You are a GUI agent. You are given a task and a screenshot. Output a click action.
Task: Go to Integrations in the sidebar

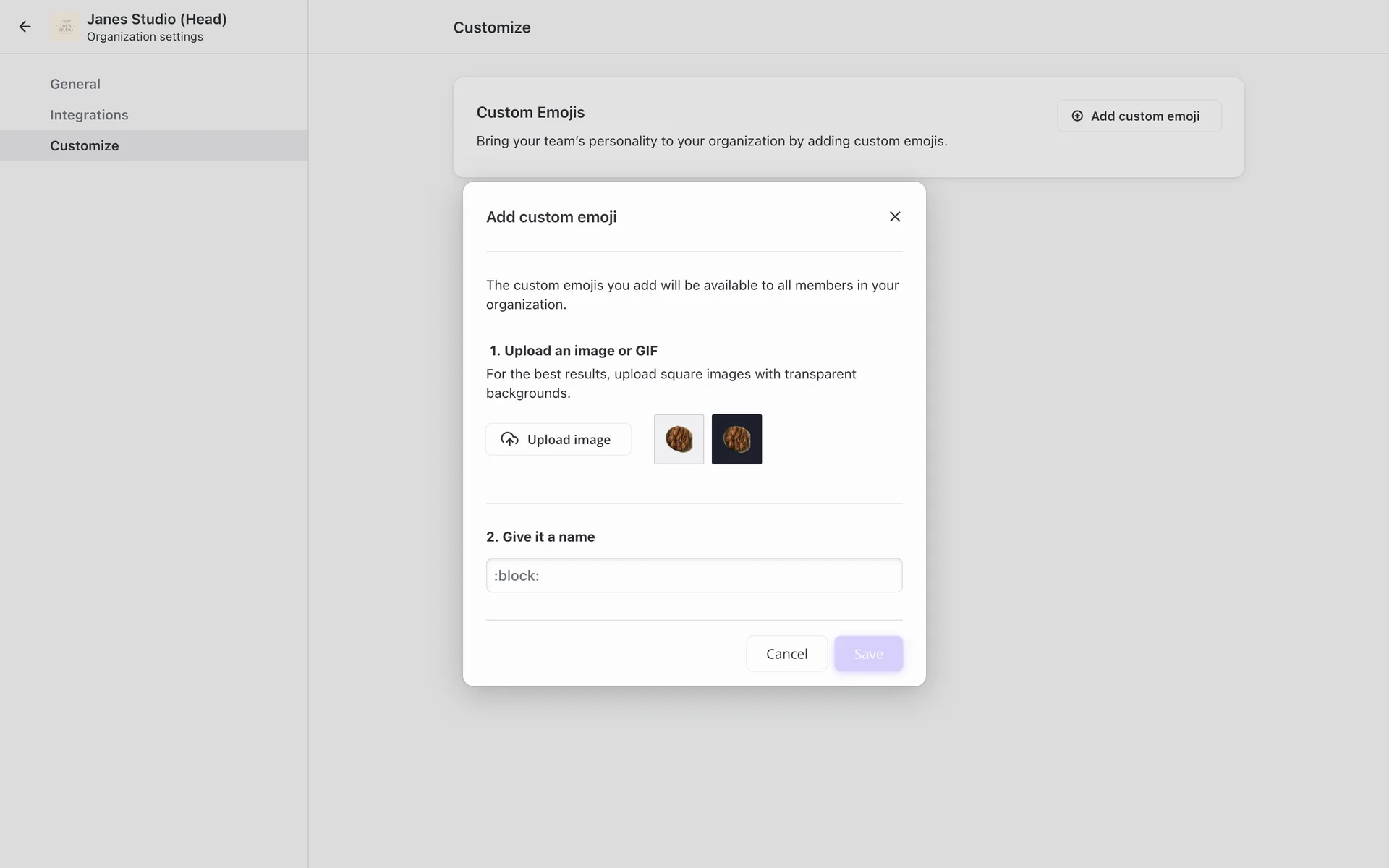89,115
